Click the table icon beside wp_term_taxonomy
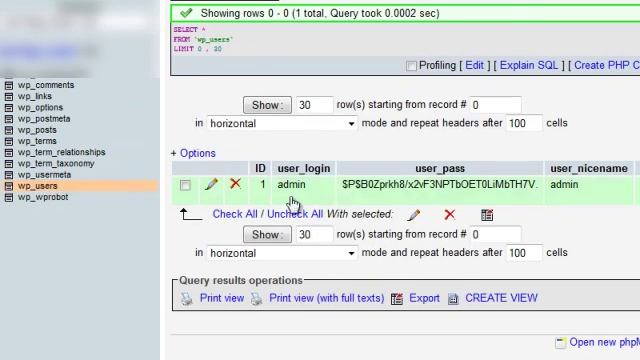 tap(9, 164)
